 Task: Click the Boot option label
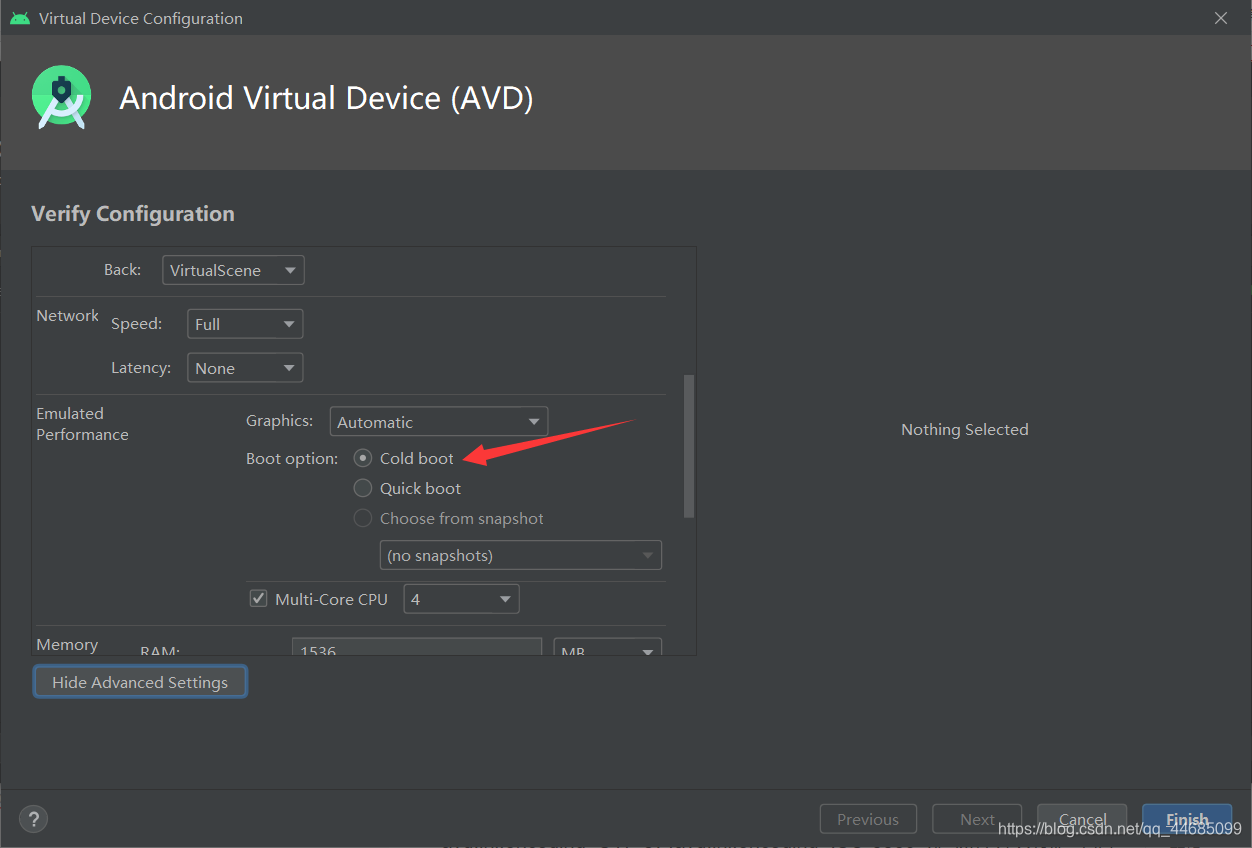pos(292,458)
